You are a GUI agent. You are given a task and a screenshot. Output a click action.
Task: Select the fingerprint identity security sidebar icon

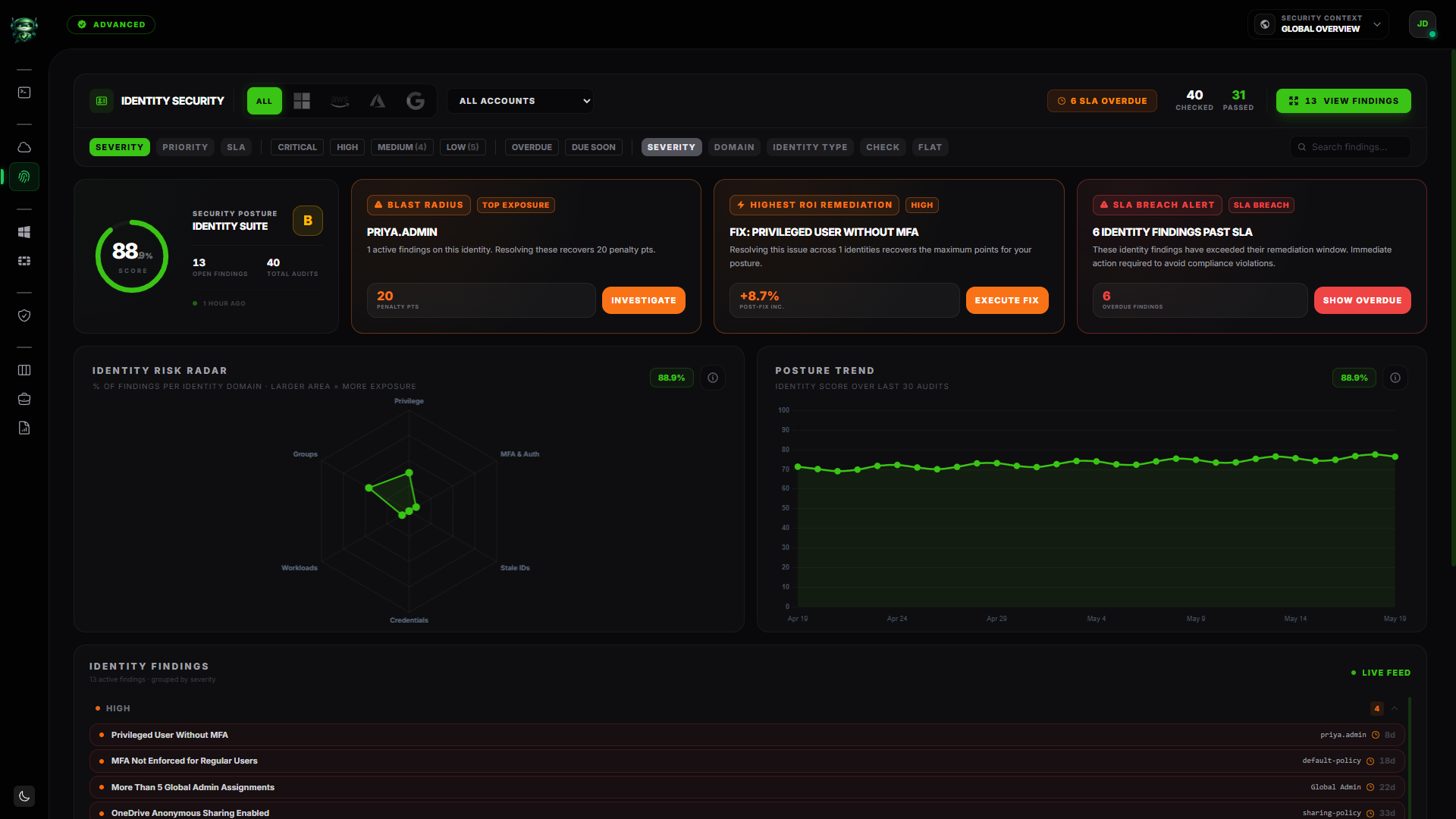24,177
